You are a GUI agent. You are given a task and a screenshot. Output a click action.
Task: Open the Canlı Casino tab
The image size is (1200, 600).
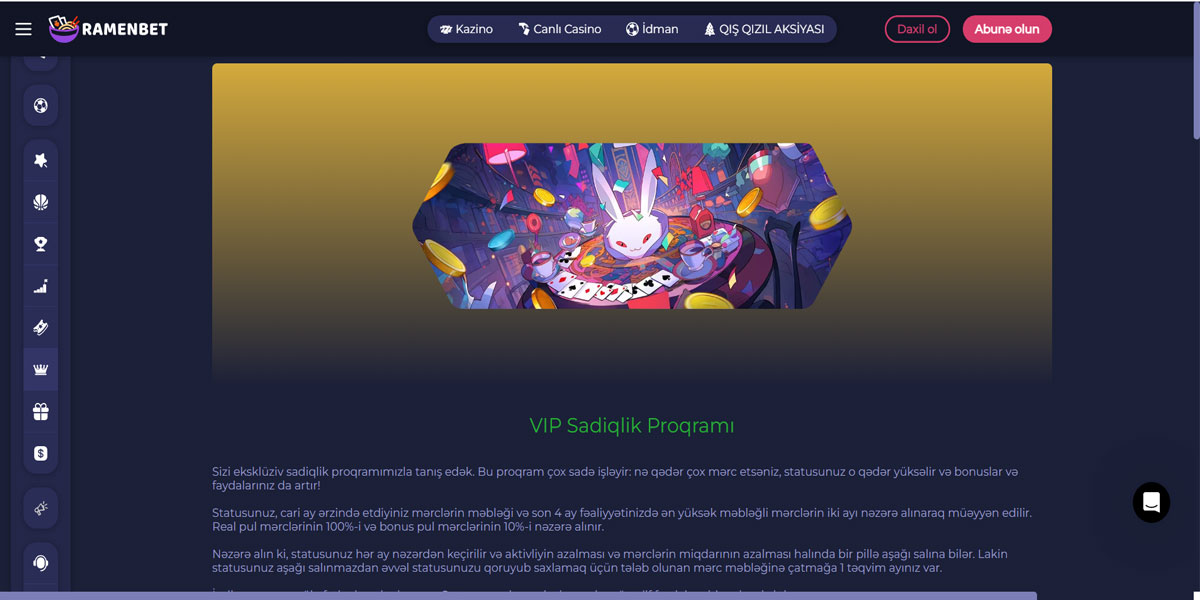[559, 29]
